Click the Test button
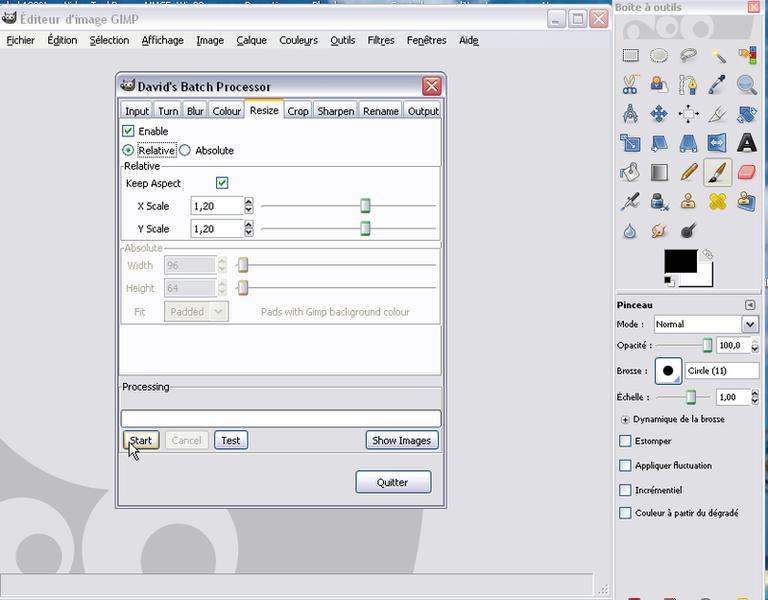768x600 pixels. 231,440
